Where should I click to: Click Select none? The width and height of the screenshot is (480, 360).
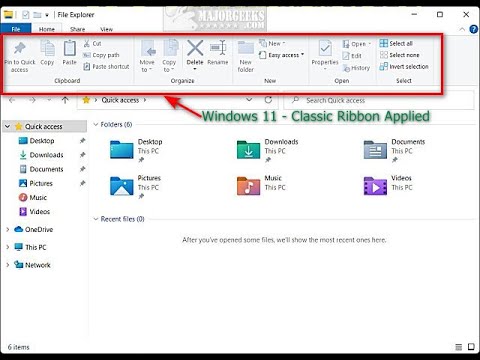(x=400, y=55)
